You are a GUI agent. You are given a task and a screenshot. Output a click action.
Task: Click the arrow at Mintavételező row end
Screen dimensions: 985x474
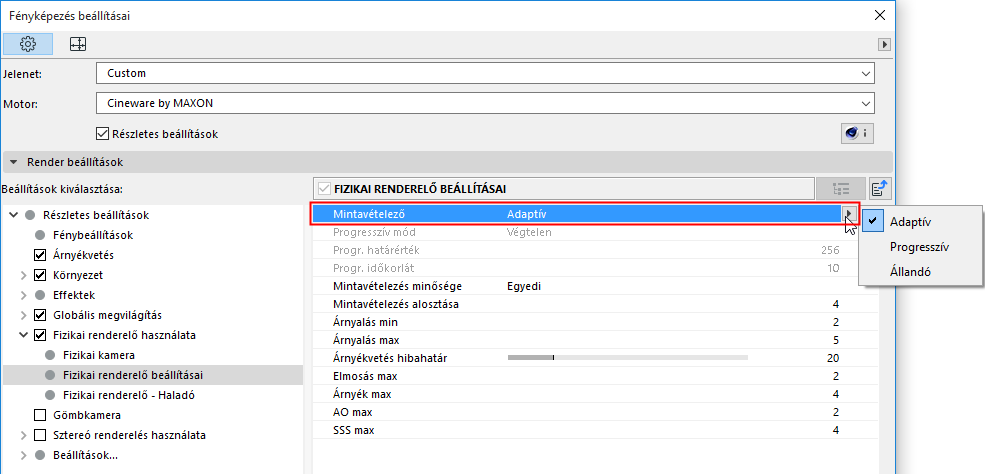[849, 214]
